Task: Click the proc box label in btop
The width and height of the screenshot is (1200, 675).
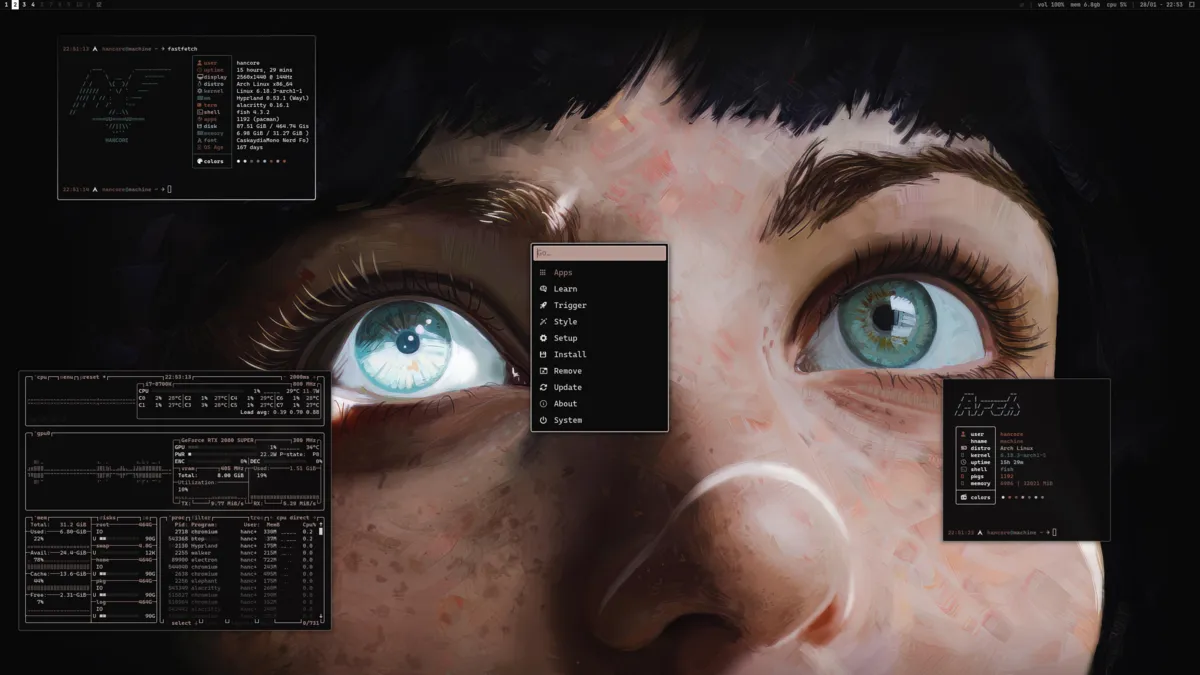Action: [178, 518]
